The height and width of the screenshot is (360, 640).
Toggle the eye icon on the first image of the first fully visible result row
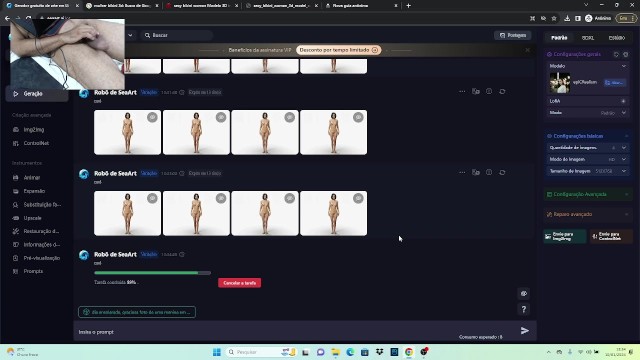tap(152, 118)
